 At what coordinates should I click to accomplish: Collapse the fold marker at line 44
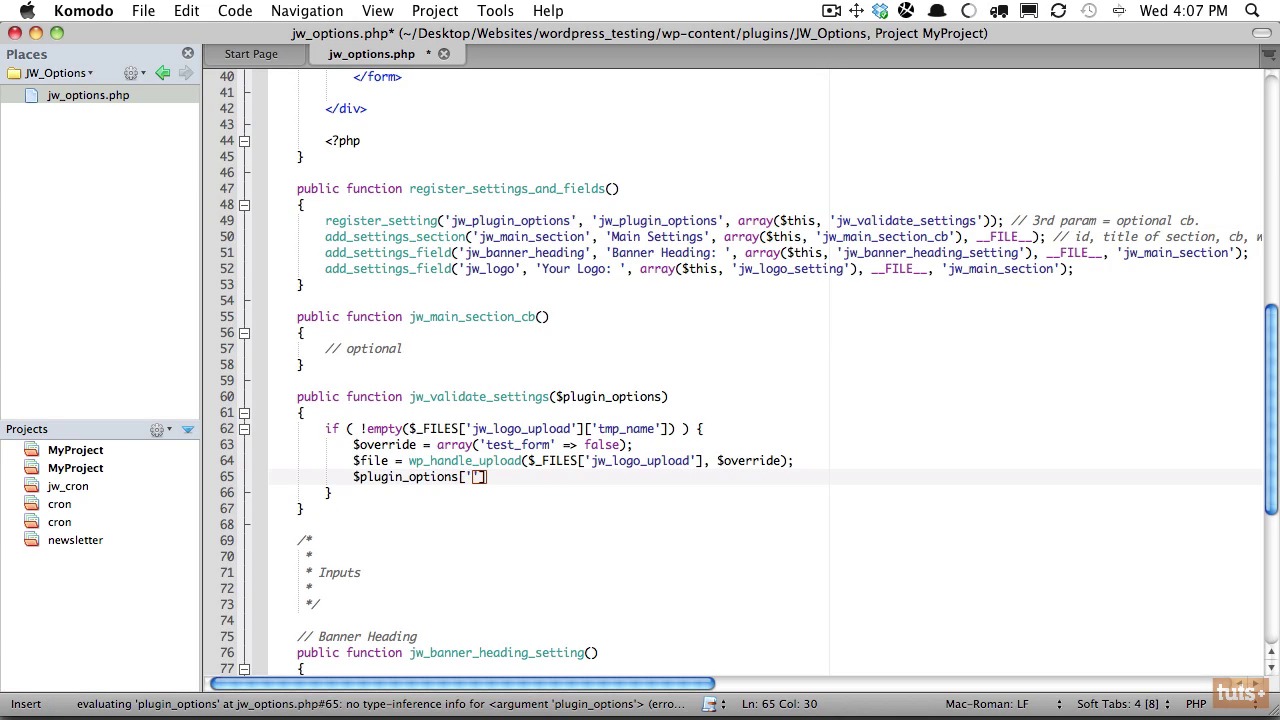tap(244, 141)
